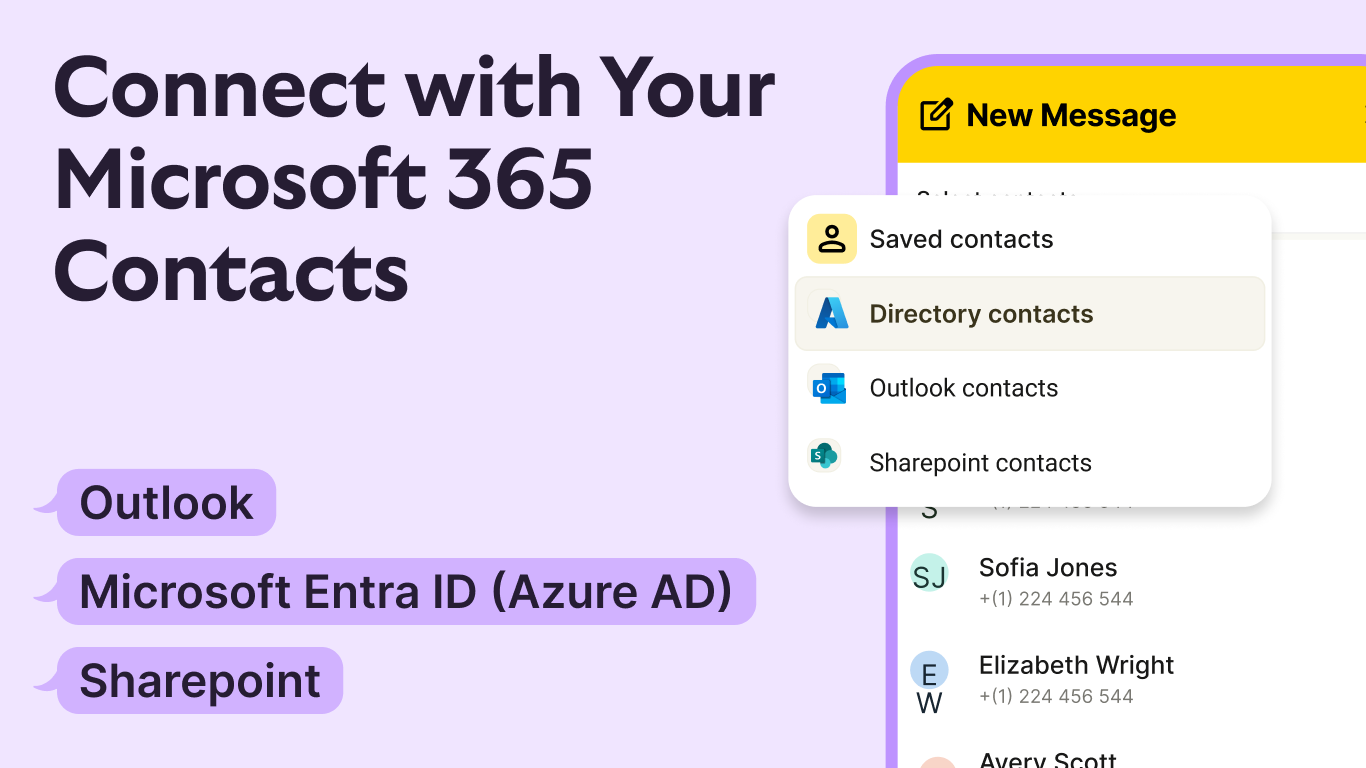Open Outlook contacts from the list
Screen dimensions: 1366x768
[963, 388]
